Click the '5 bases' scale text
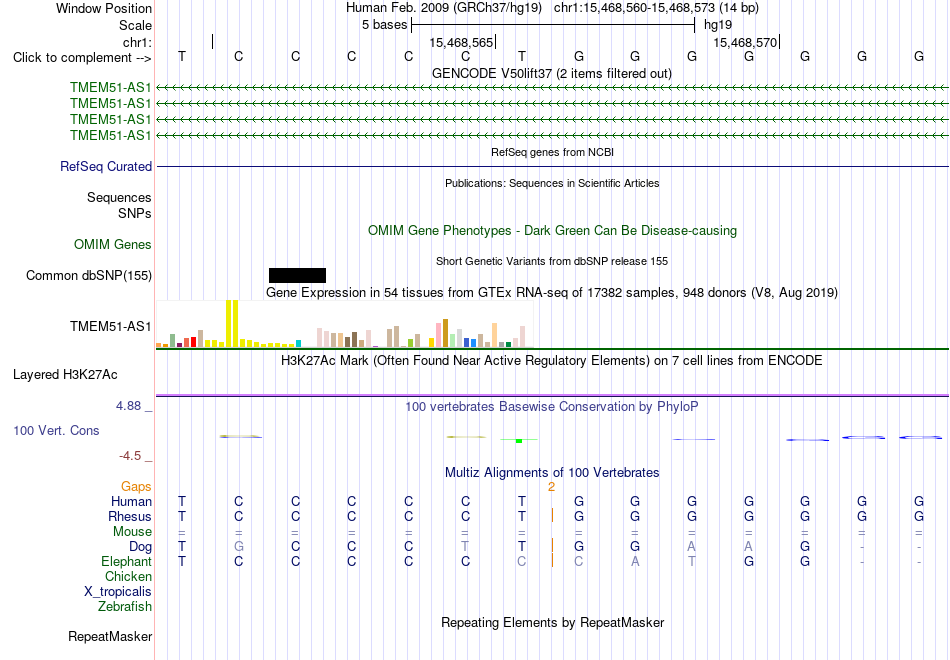 click(385, 25)
